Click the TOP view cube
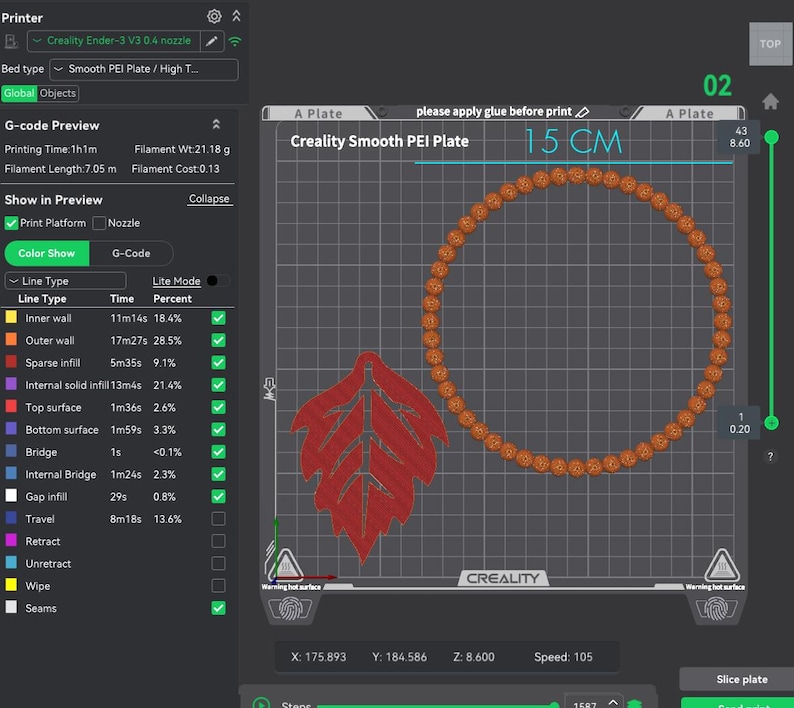794x708 pixels. [771, 44]
